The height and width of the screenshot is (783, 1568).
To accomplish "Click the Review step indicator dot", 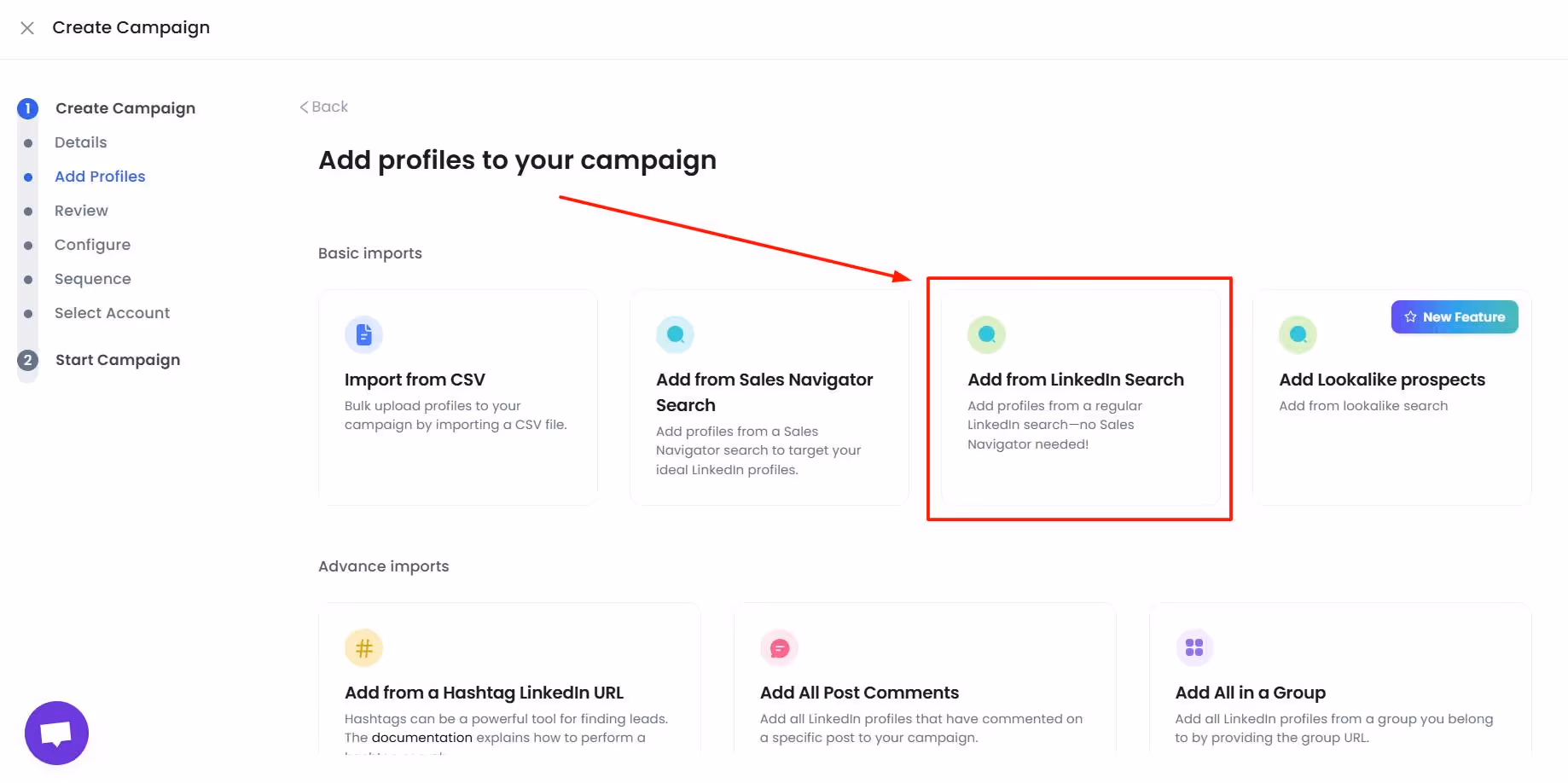I will coord(27,211).
